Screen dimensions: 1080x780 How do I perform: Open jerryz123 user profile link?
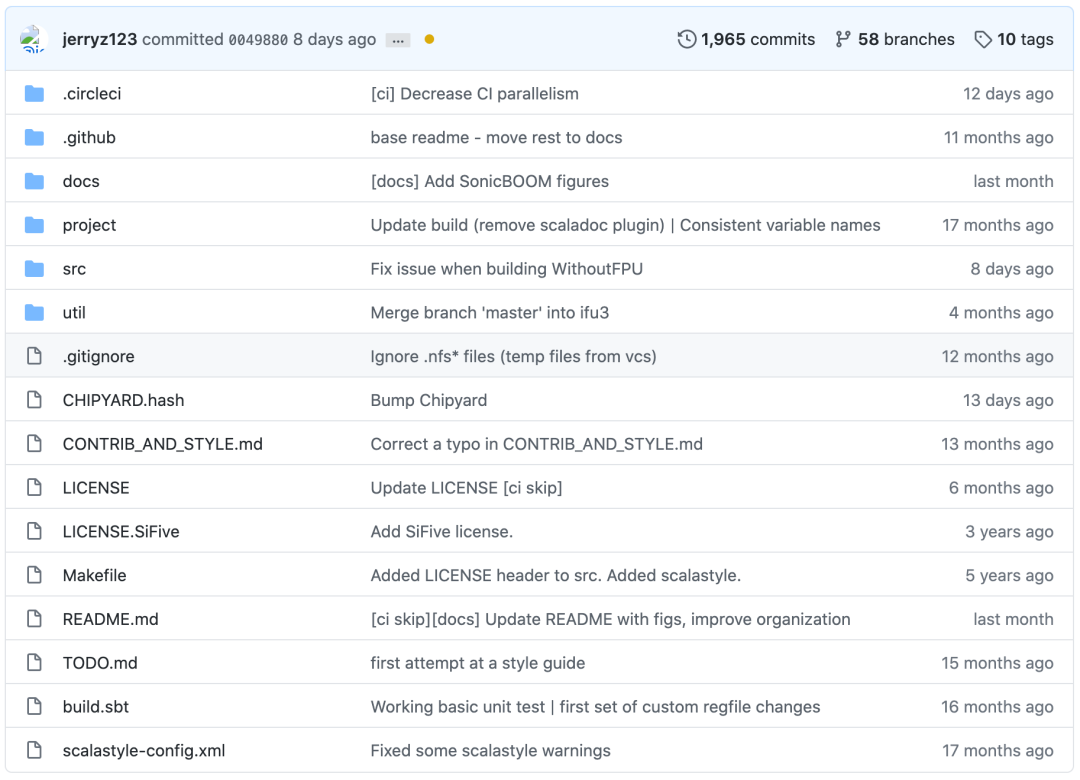(x=100, y=39)
